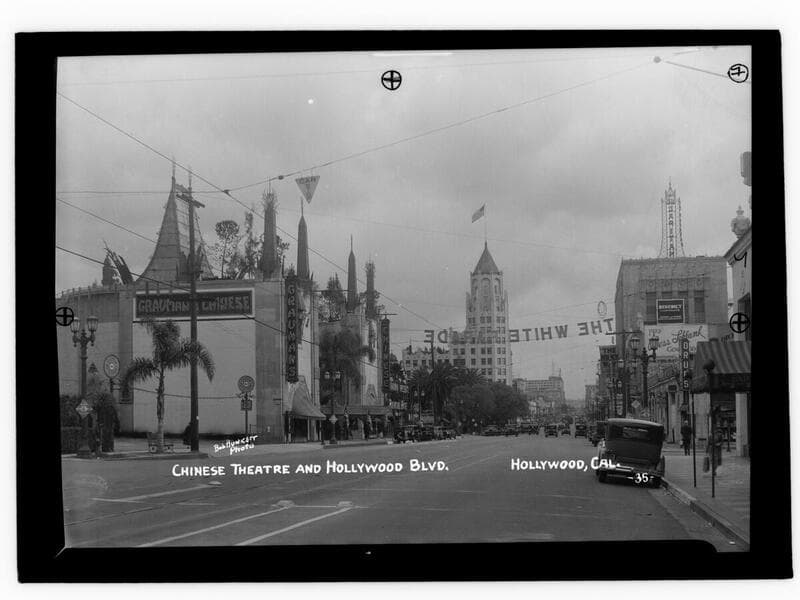Click the crosshair registration mark at top center
Screen dimensions: 800x600
pyautogui.click(x=391, y=80)
